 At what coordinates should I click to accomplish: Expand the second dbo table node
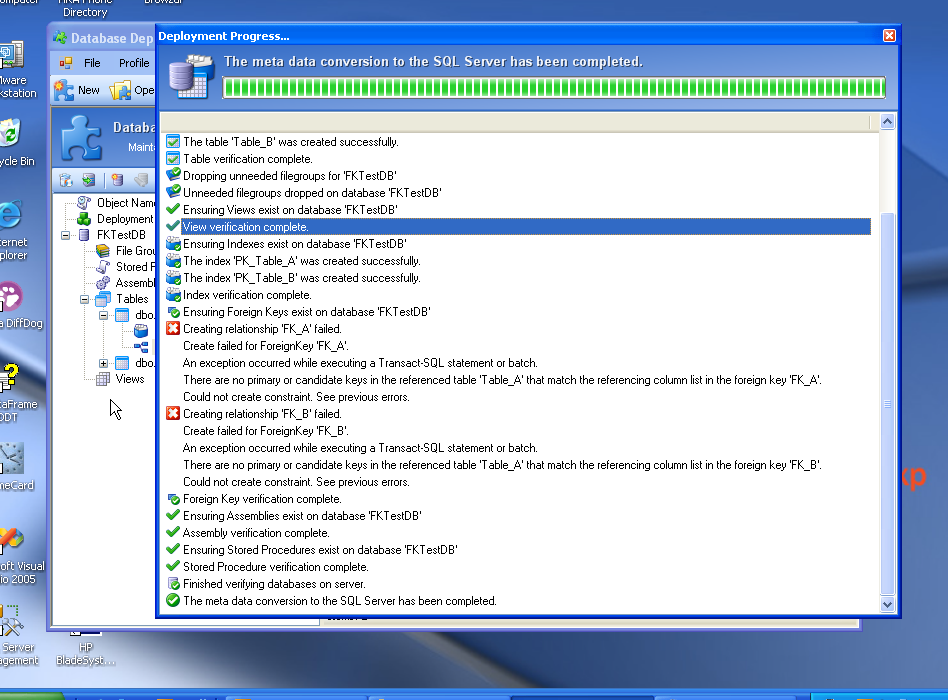104,363
